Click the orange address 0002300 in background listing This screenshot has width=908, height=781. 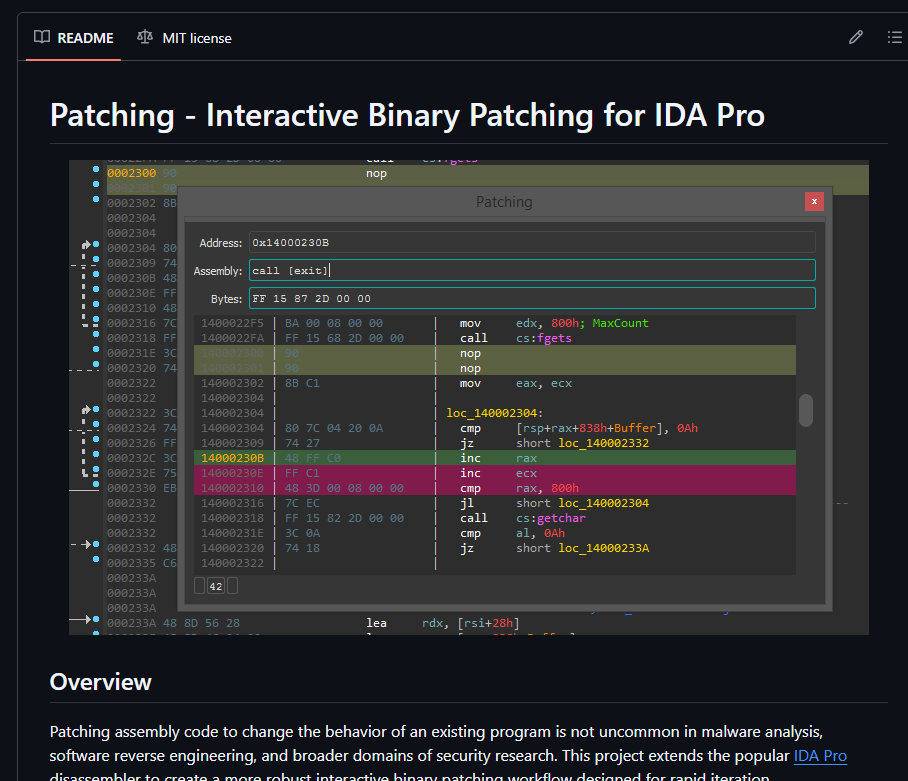[x=131, y=173]
